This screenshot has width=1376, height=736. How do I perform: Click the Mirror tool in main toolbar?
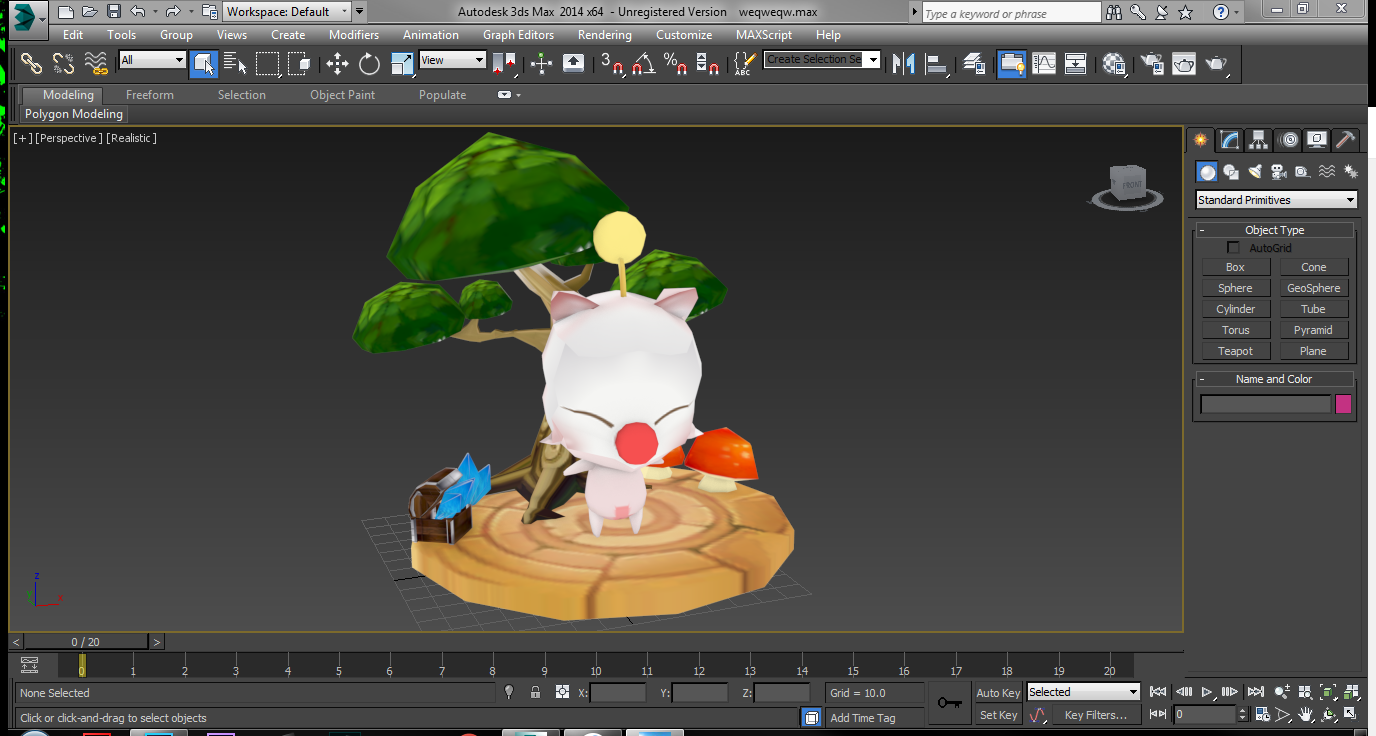[x=904, y=64]
